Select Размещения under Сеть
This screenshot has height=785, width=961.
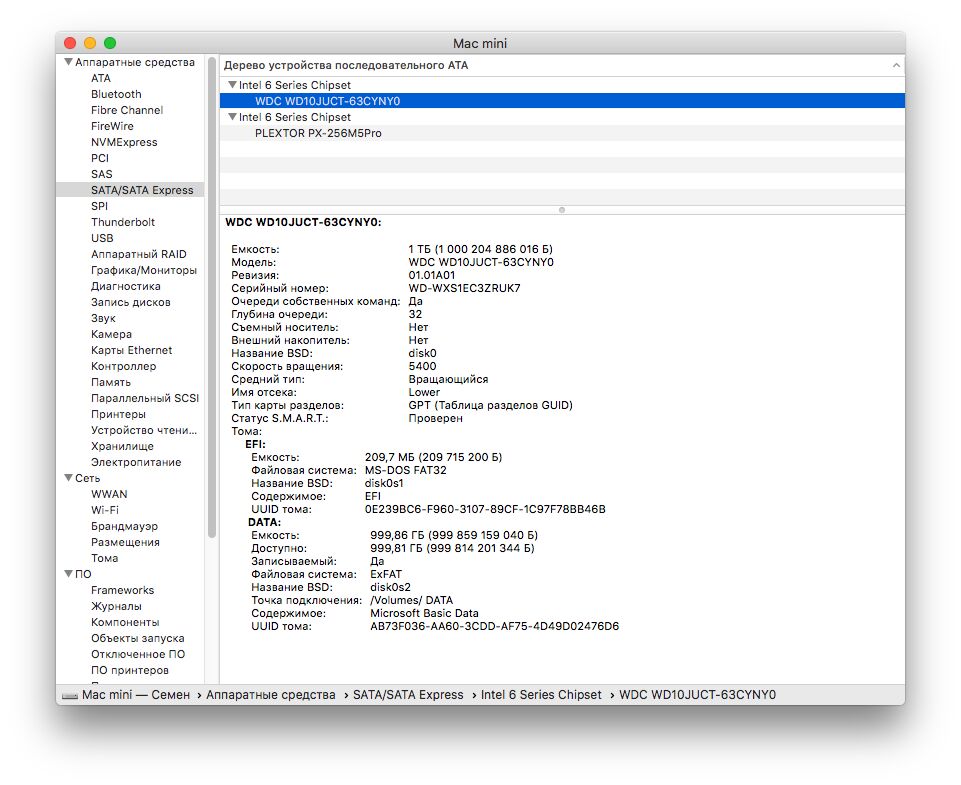coord(125,542)
